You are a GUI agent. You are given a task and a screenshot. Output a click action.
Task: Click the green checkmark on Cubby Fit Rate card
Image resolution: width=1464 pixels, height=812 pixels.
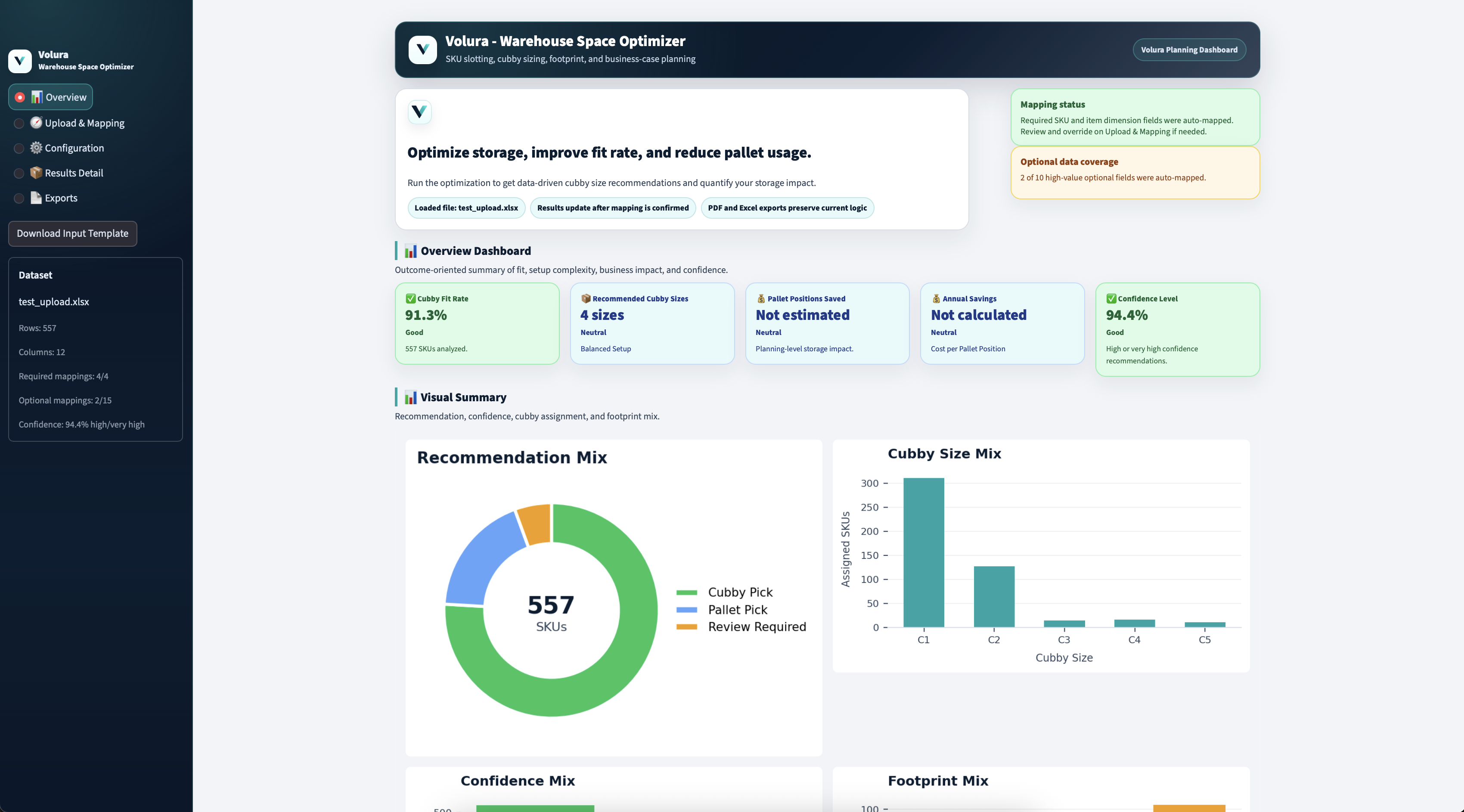tap(410, 299)
